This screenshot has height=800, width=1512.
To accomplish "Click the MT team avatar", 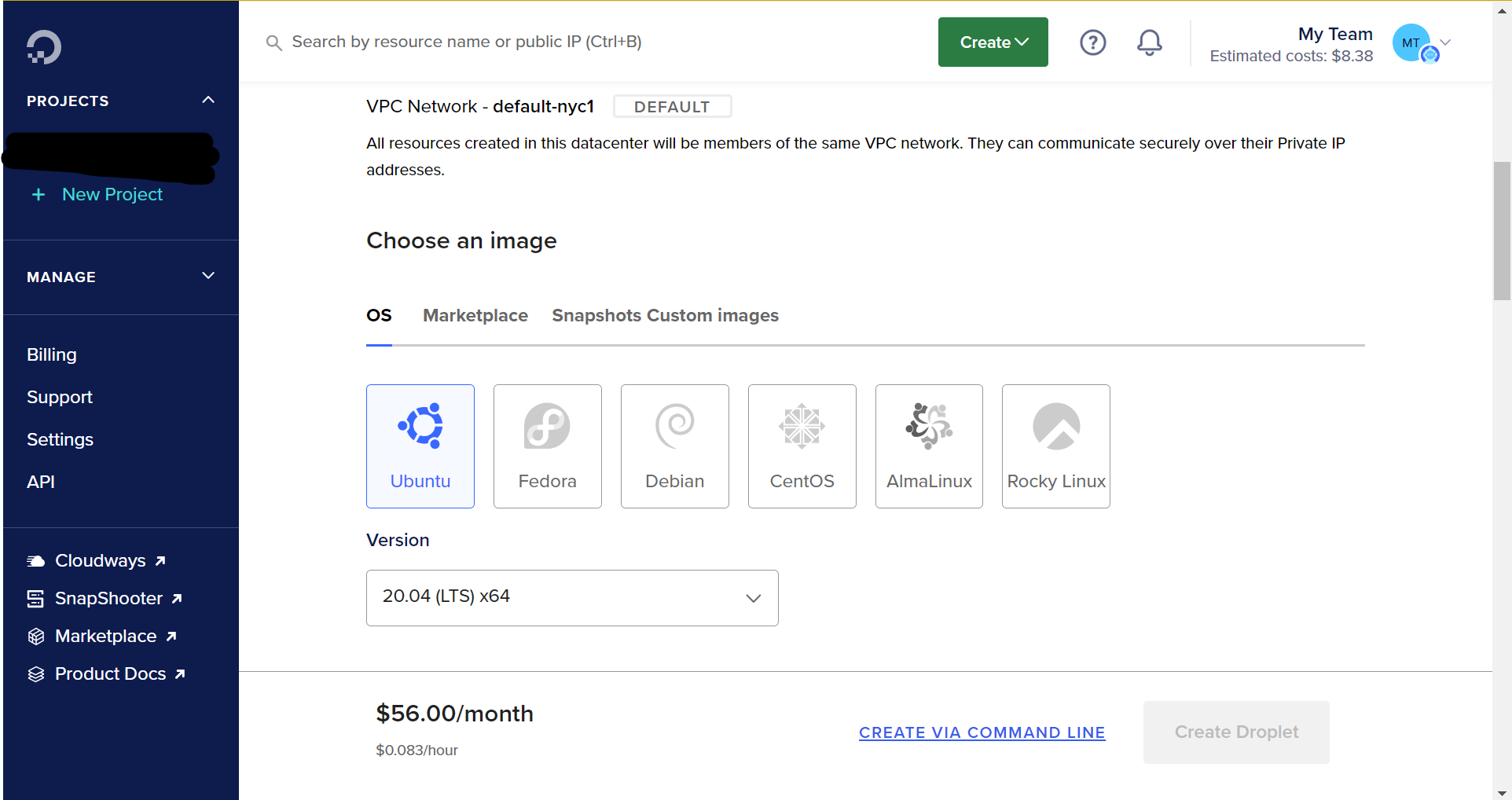I will [x=1411, y=42].
